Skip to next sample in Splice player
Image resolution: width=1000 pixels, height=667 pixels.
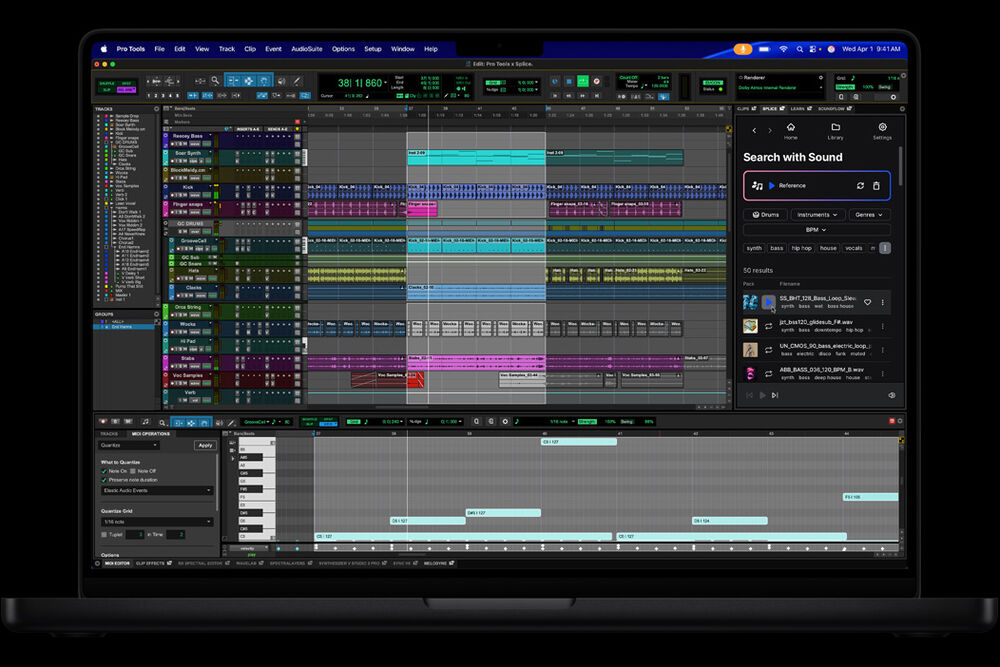point(775,395)
